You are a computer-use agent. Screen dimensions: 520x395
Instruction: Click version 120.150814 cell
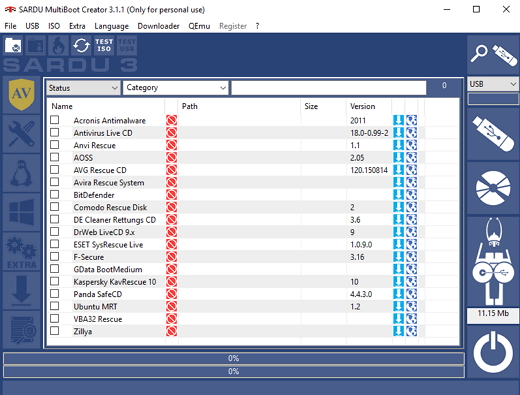[x=369, y=170]
